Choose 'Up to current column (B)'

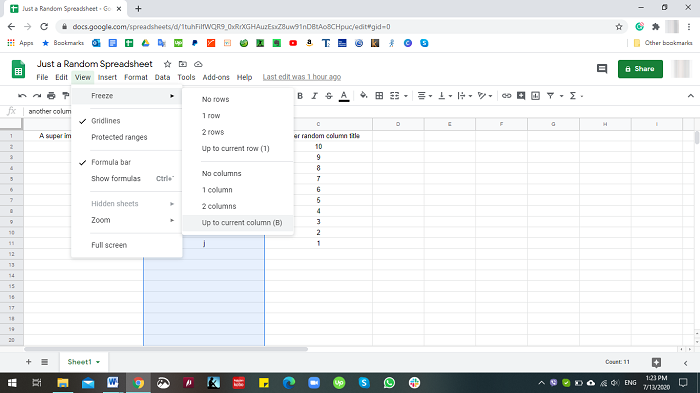[x=238, y=222]
